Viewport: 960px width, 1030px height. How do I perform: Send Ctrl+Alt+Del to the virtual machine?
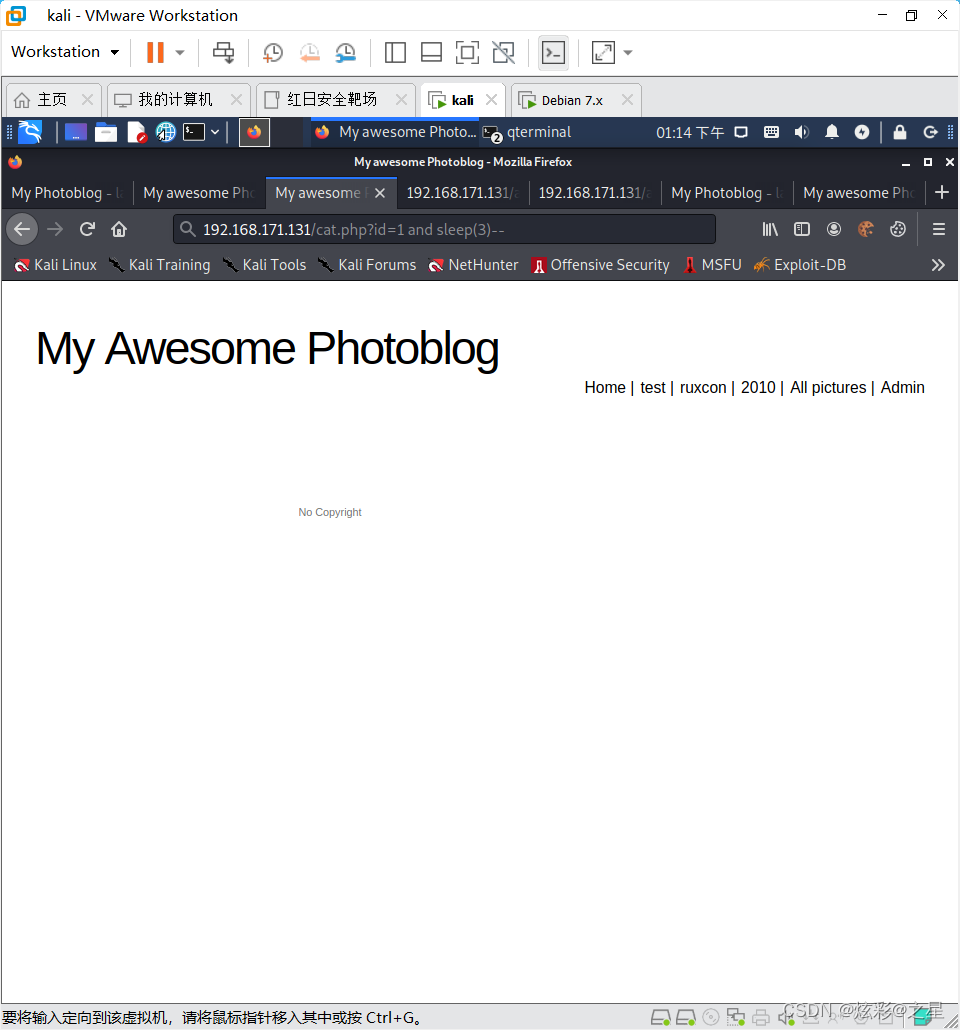point(223,53)
